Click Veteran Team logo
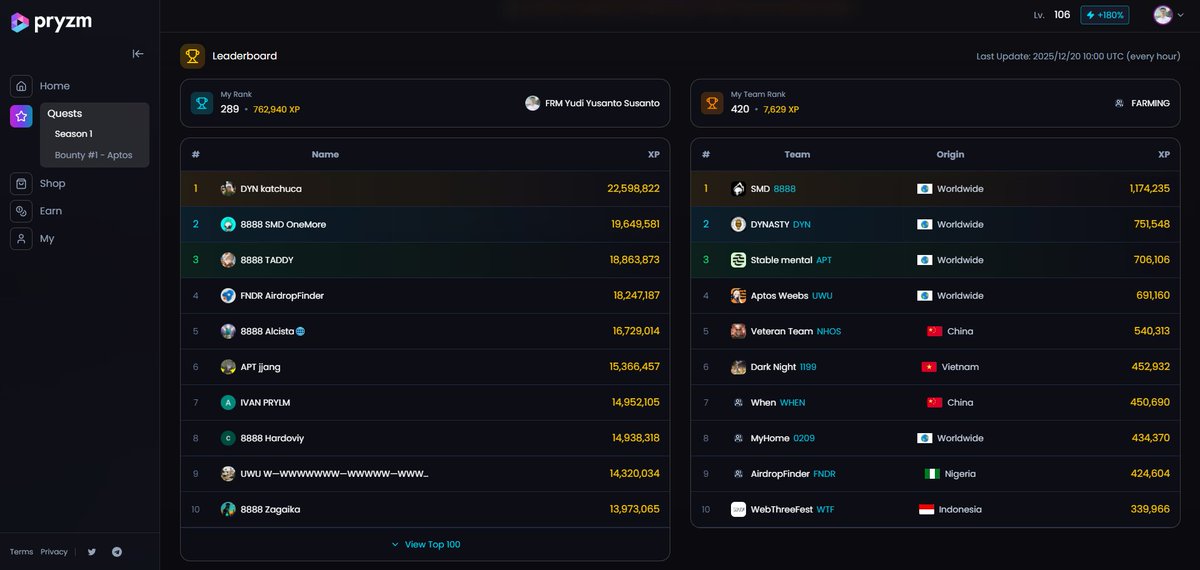The width and height of the screenshot is (1200, 570). pyautogui.click(x=738, y=331)
